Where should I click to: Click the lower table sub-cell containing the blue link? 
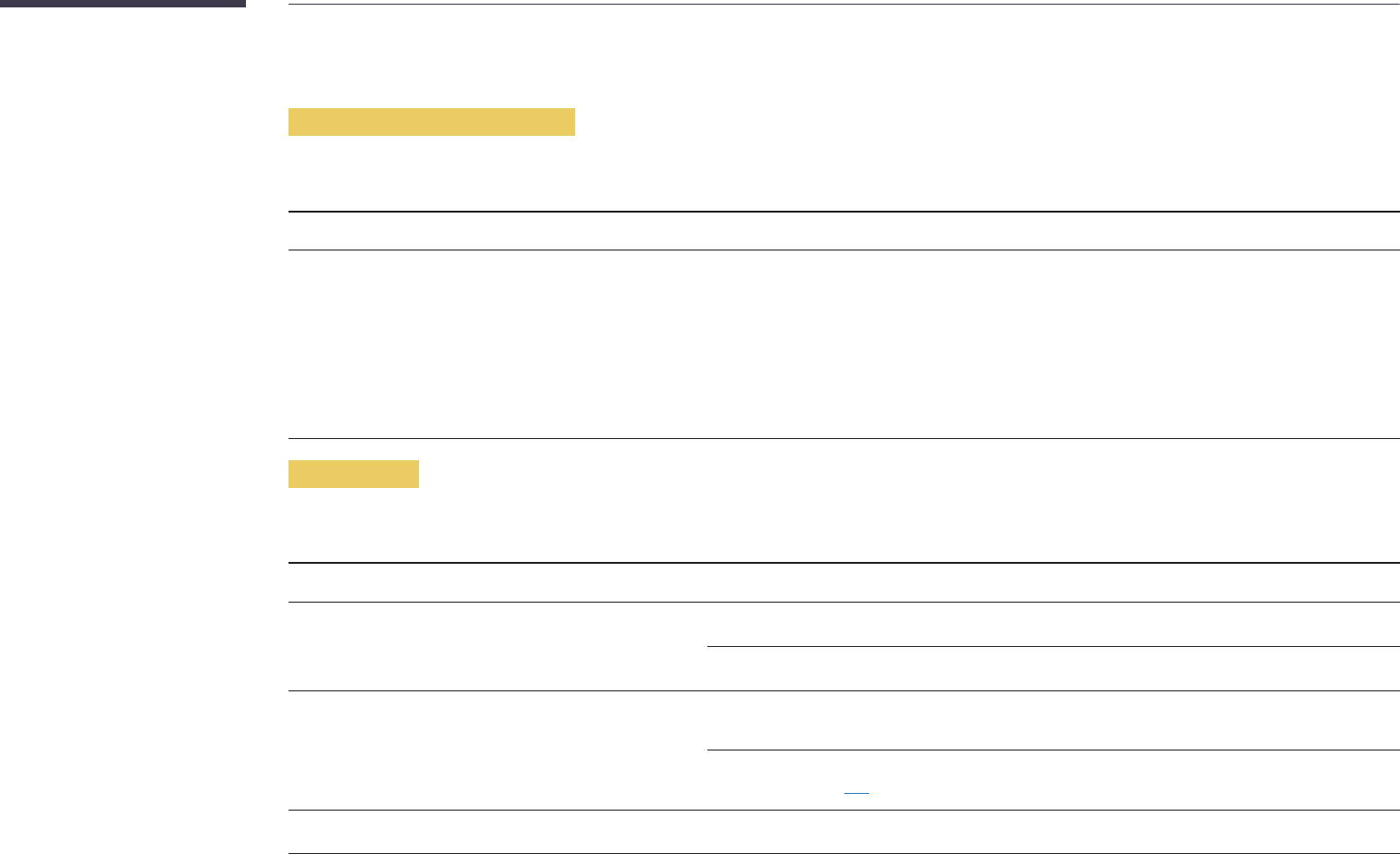[1052, 780]
